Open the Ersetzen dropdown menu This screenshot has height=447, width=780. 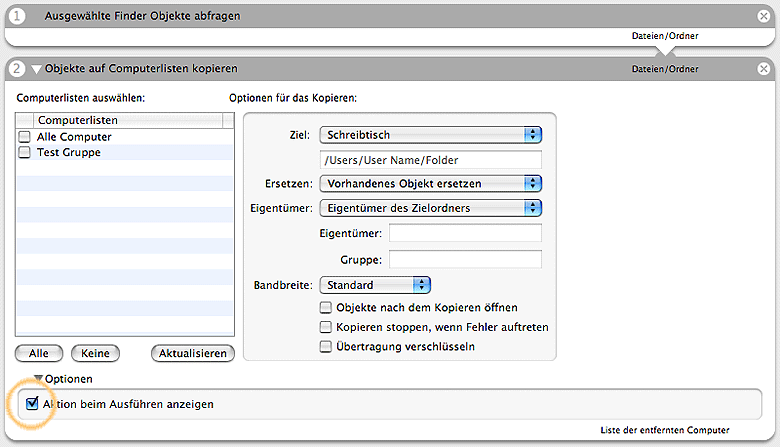[x=430, y=184]
